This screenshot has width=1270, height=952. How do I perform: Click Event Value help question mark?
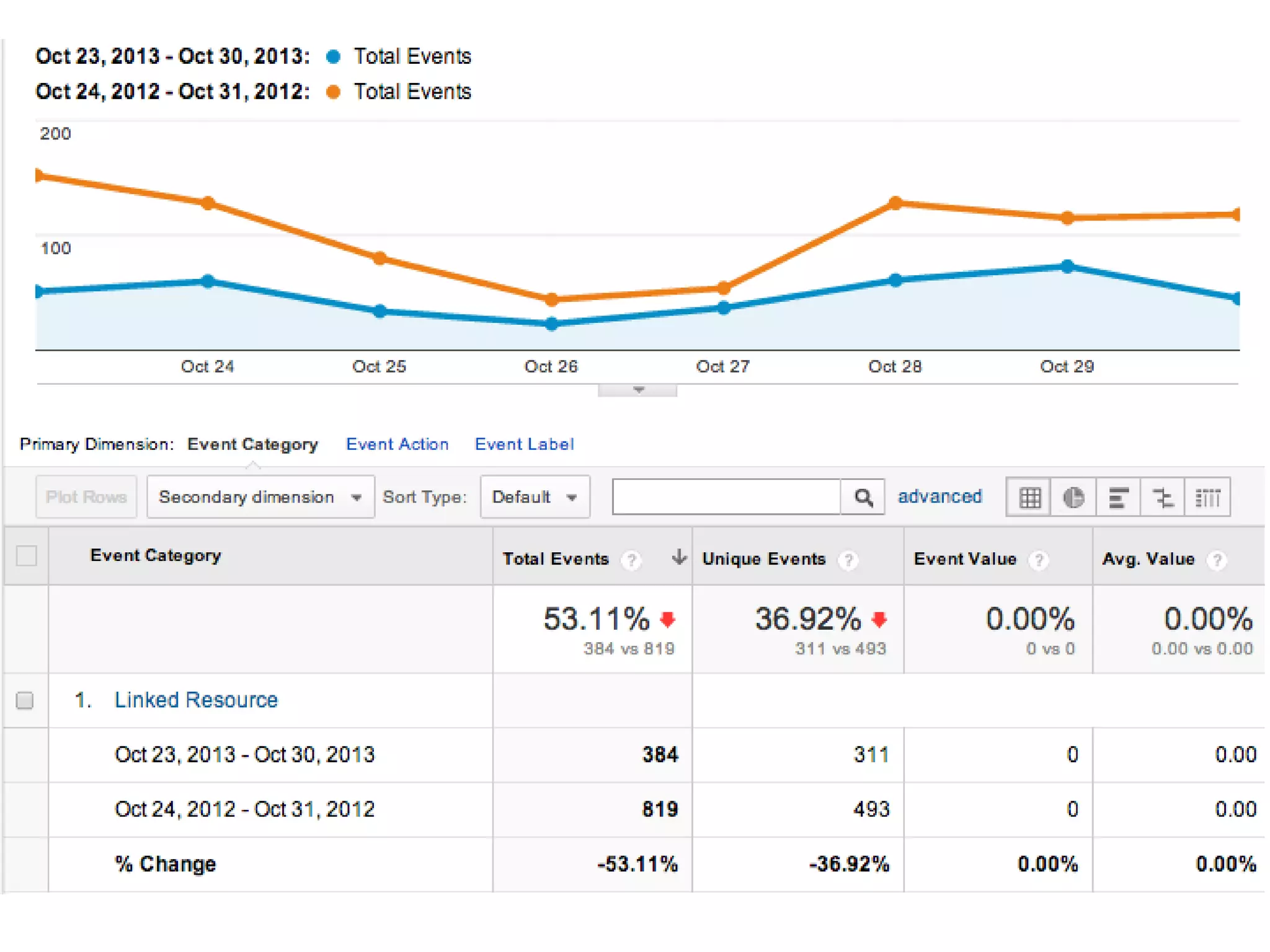pos(1038,560)
